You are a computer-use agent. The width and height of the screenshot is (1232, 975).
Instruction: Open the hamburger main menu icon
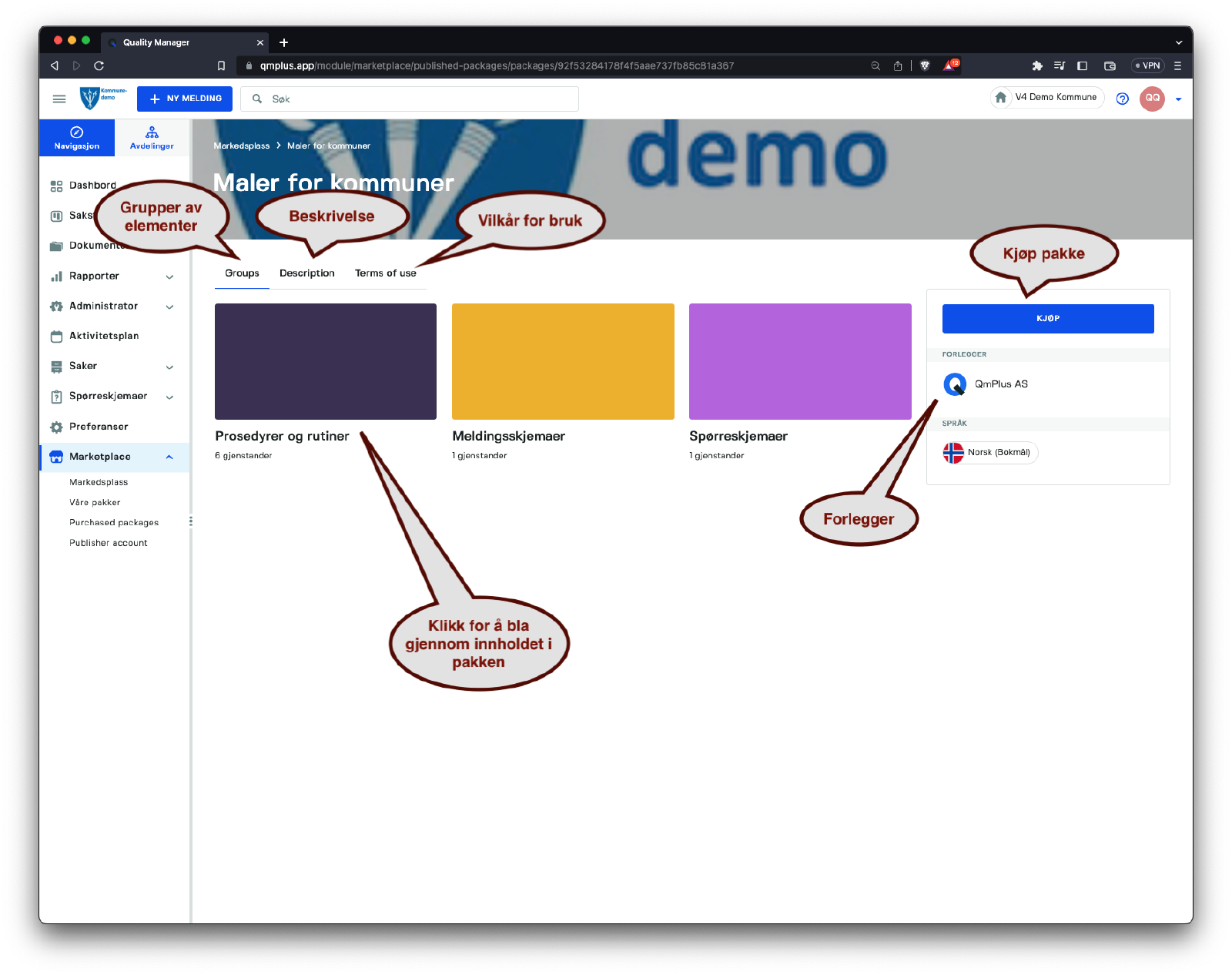[59, 99]
